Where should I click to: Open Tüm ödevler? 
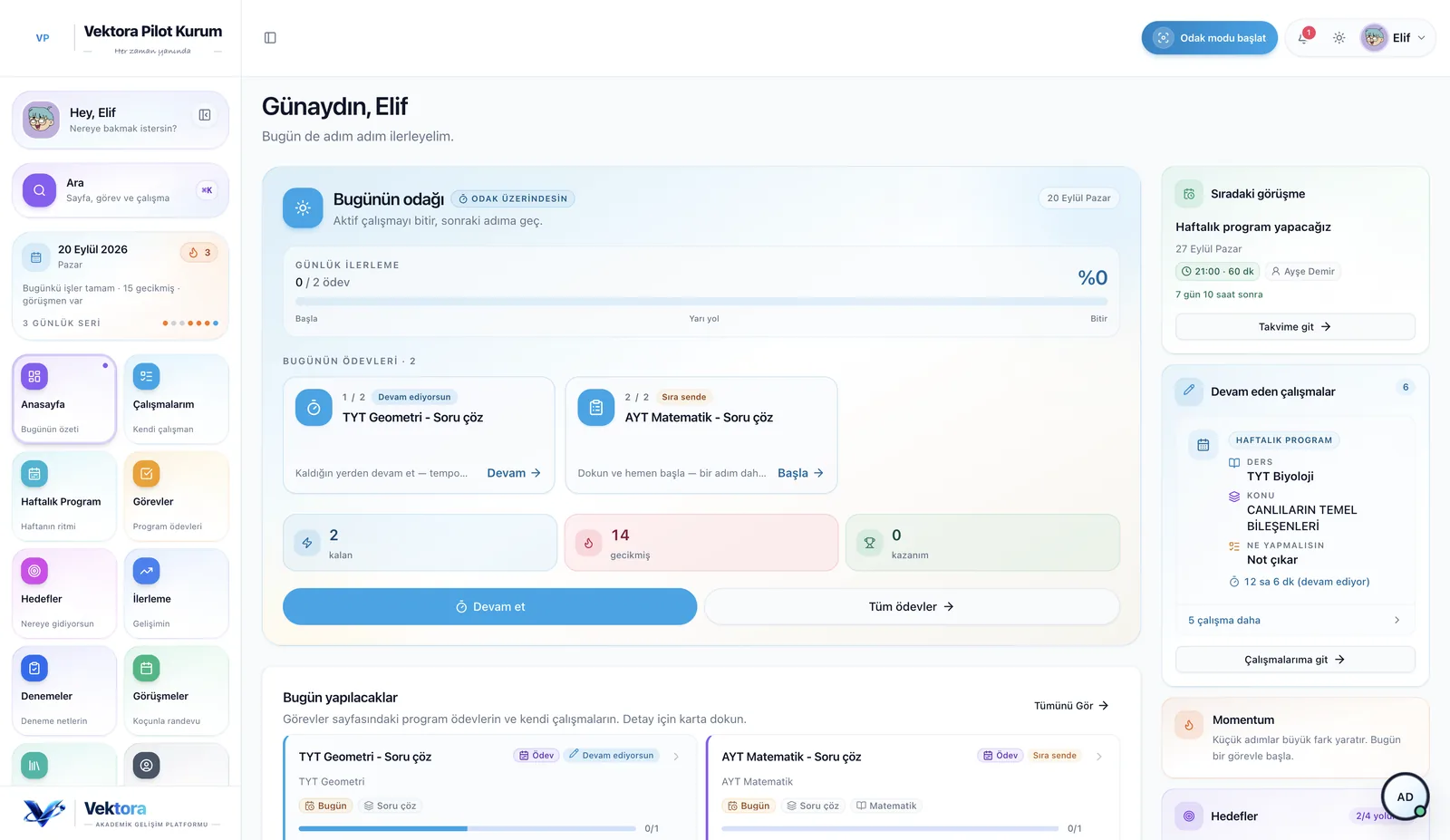912,607
